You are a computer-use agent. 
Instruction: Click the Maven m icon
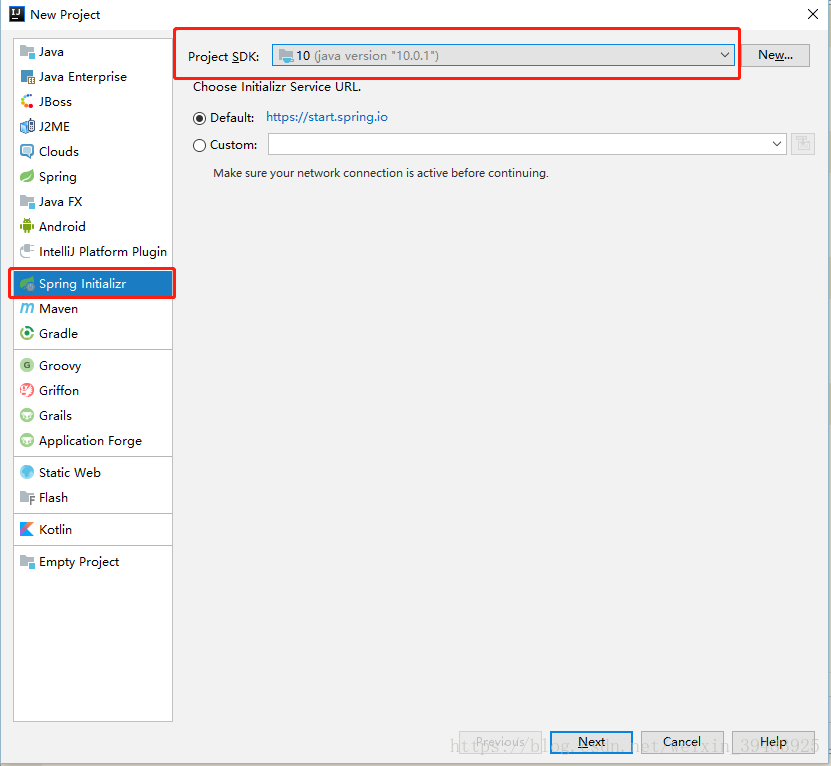(27, 308)
